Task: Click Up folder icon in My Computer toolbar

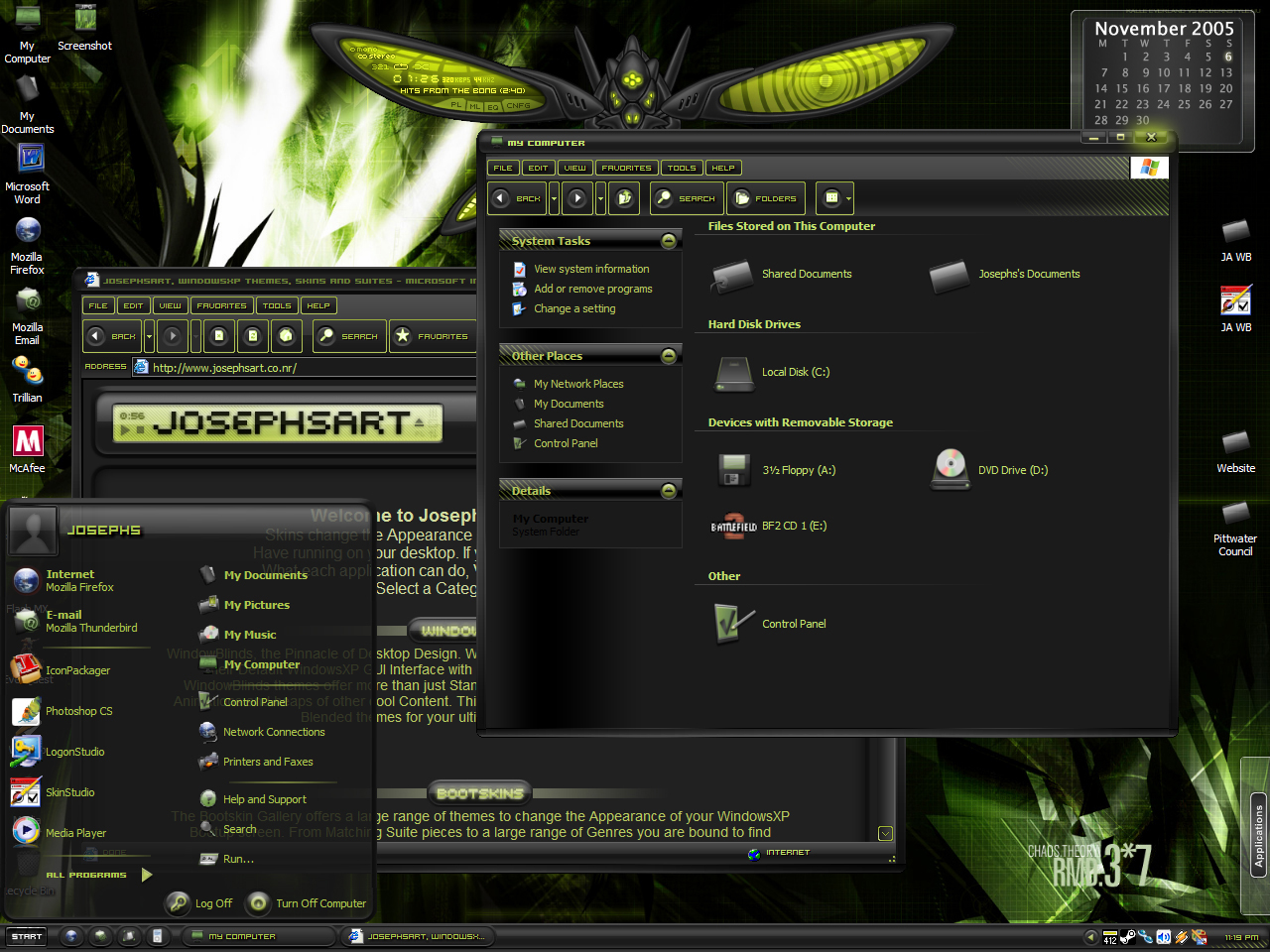Action: (624, 198)
